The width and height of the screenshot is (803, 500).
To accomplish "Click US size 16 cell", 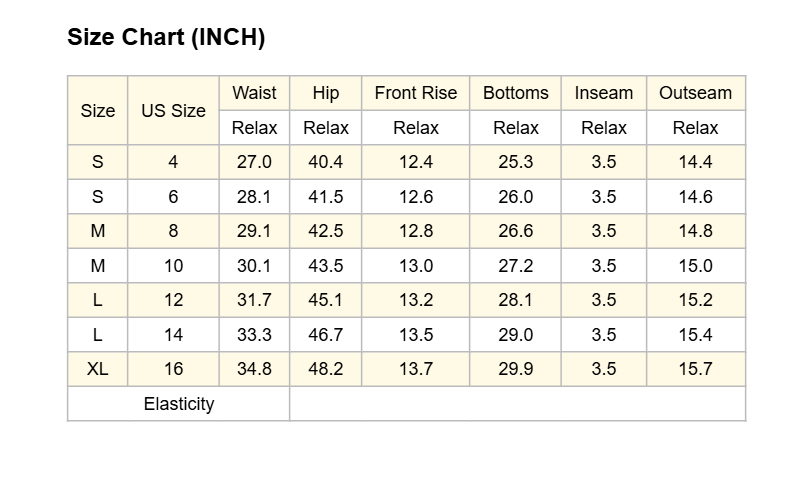I will (x=174, y=369).
